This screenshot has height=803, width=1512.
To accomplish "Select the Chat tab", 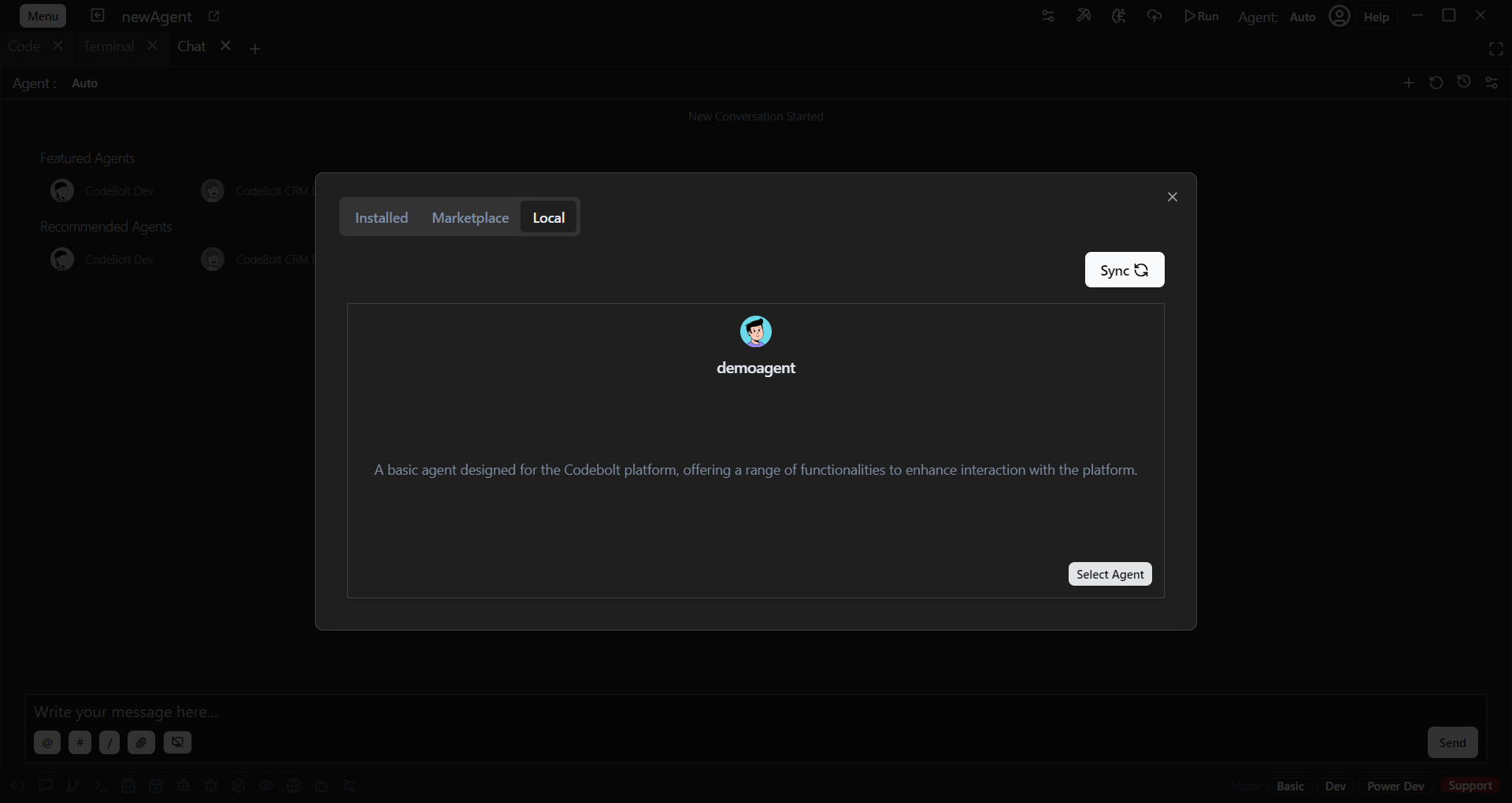I will pos(191,46).
